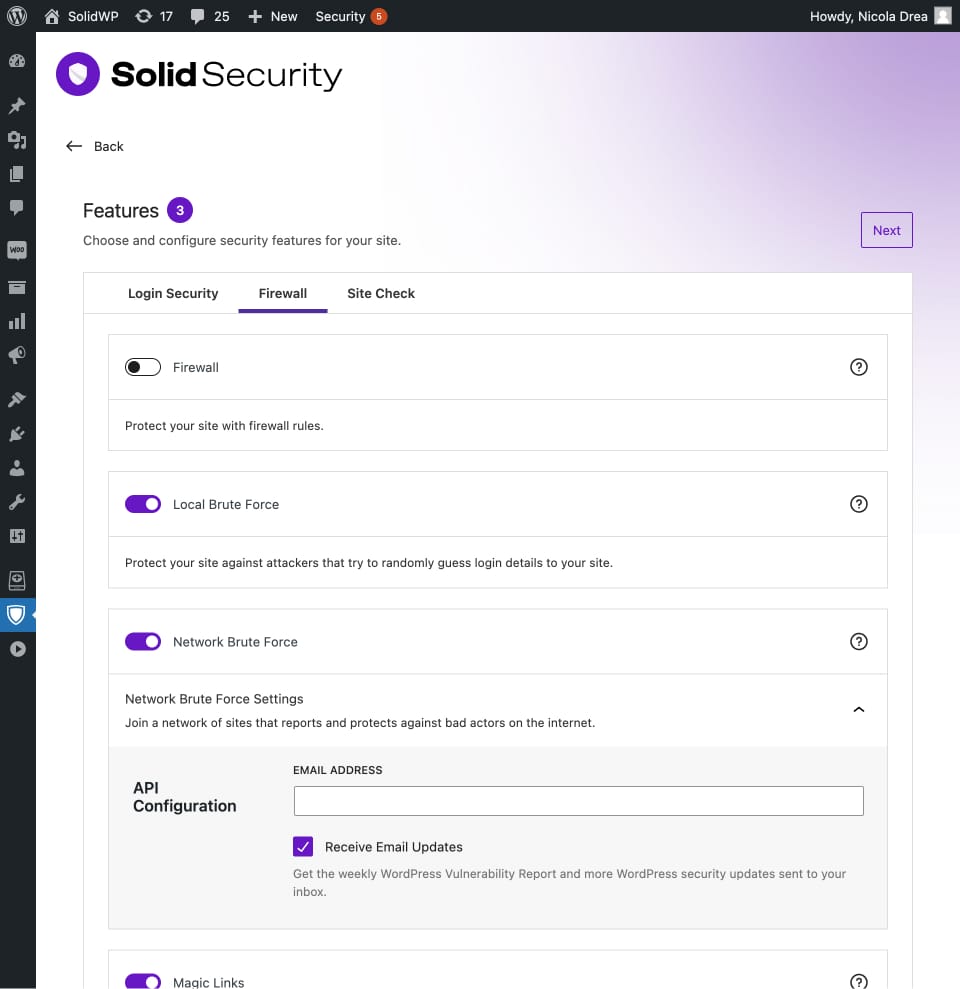Disable the Local Brute Force toggle
Image resolution: width=960 pixels, height=989 pixels.
click(x=143, y=504)
